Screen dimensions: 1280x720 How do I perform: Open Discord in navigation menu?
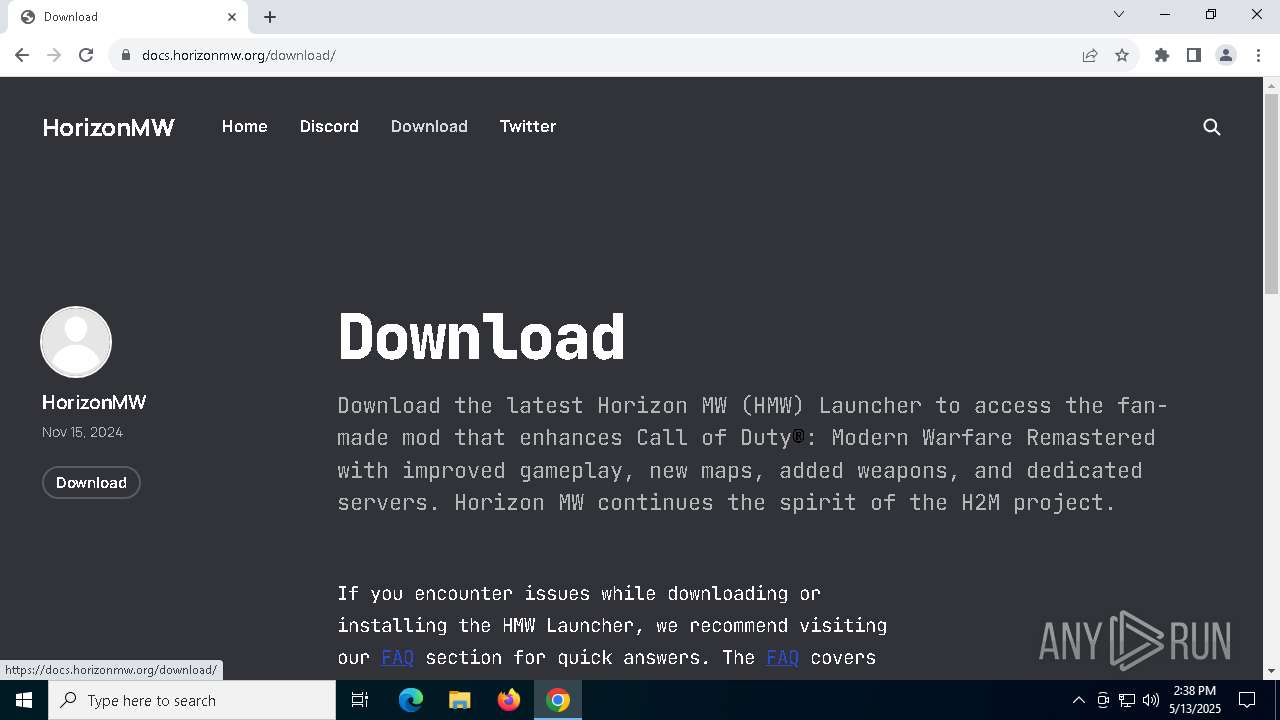tap(329, 126)
